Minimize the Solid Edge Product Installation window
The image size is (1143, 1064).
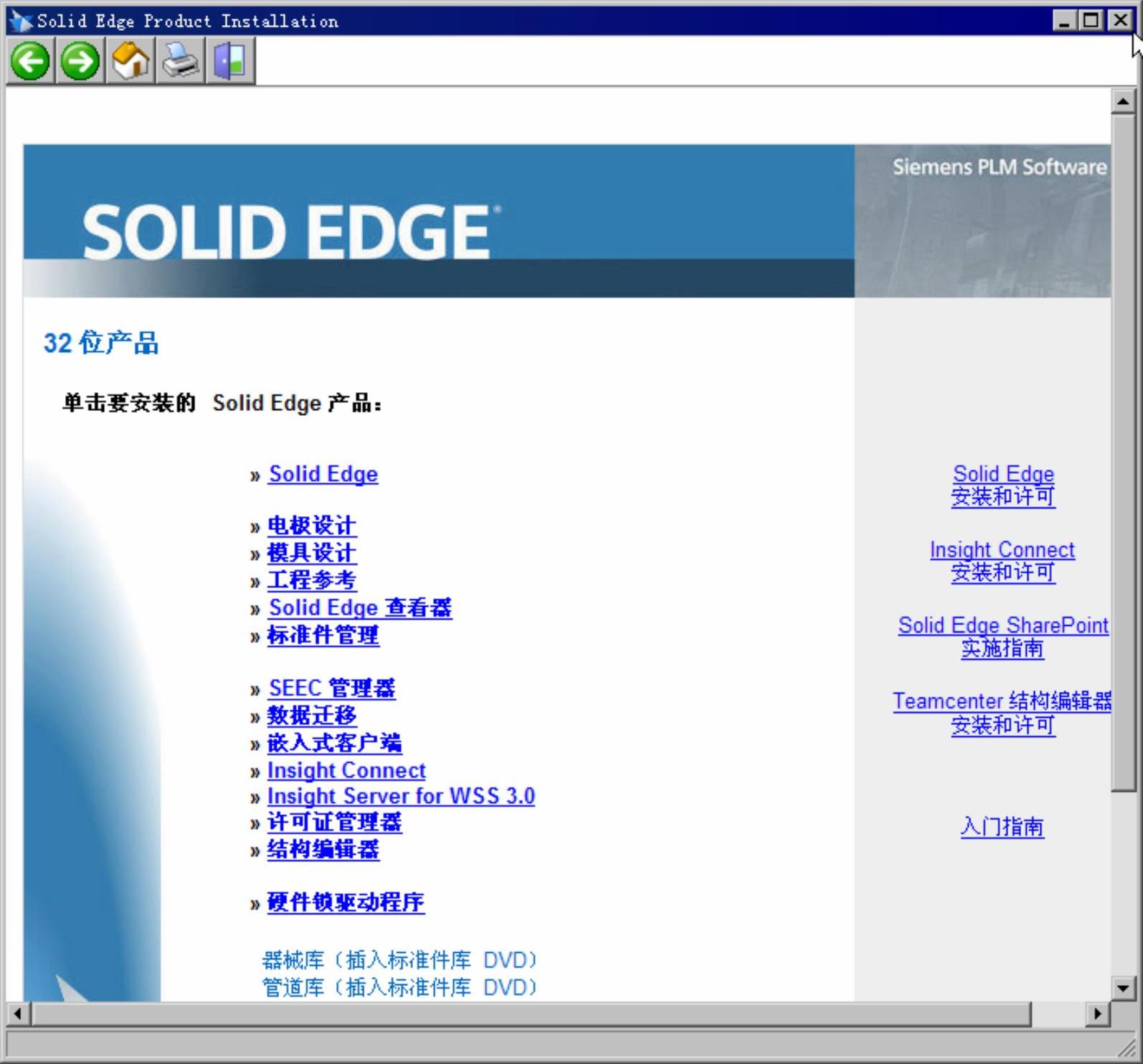click(1064, 20)
